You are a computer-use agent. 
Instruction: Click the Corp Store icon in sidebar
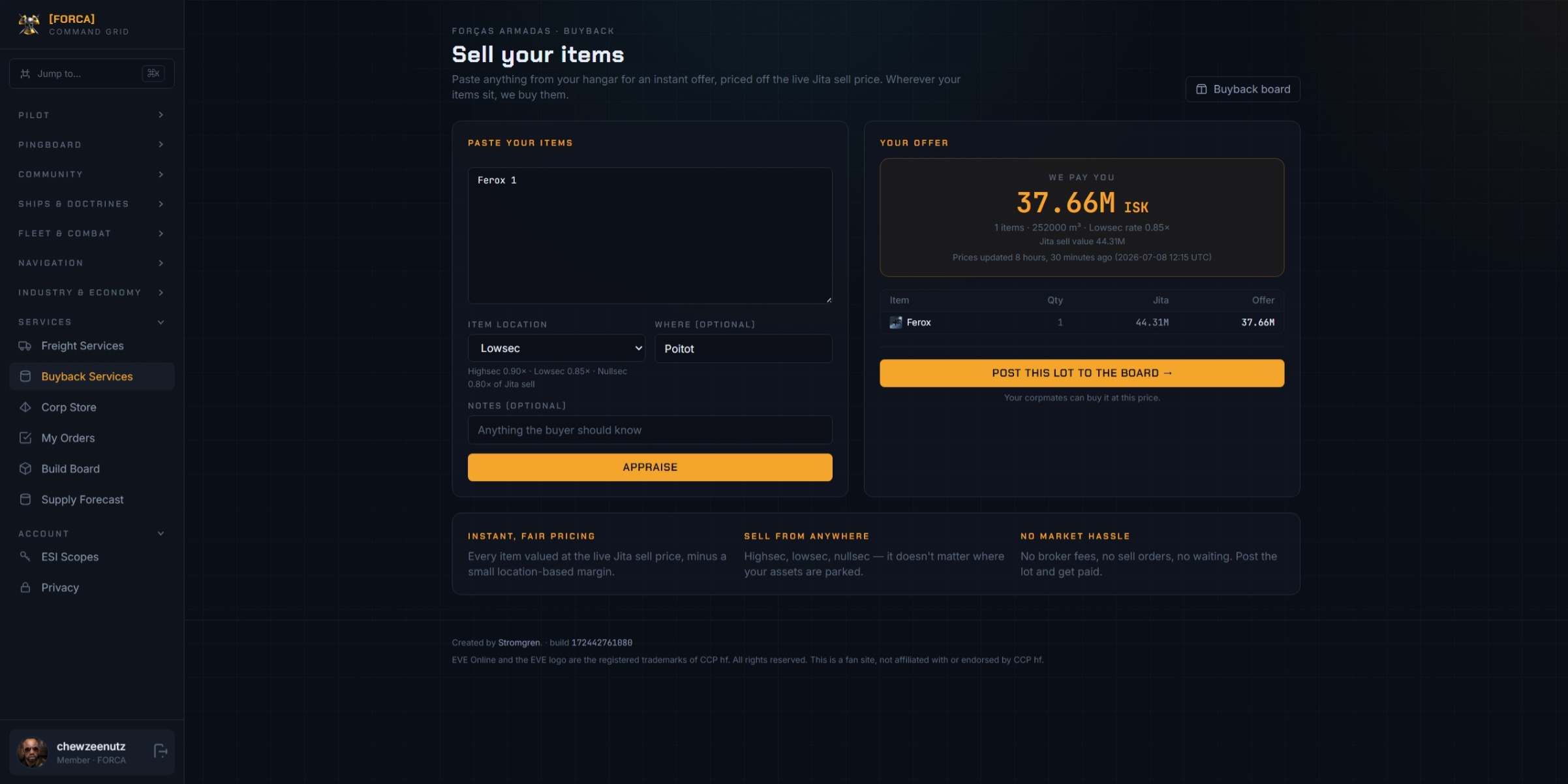pos(25,407)
